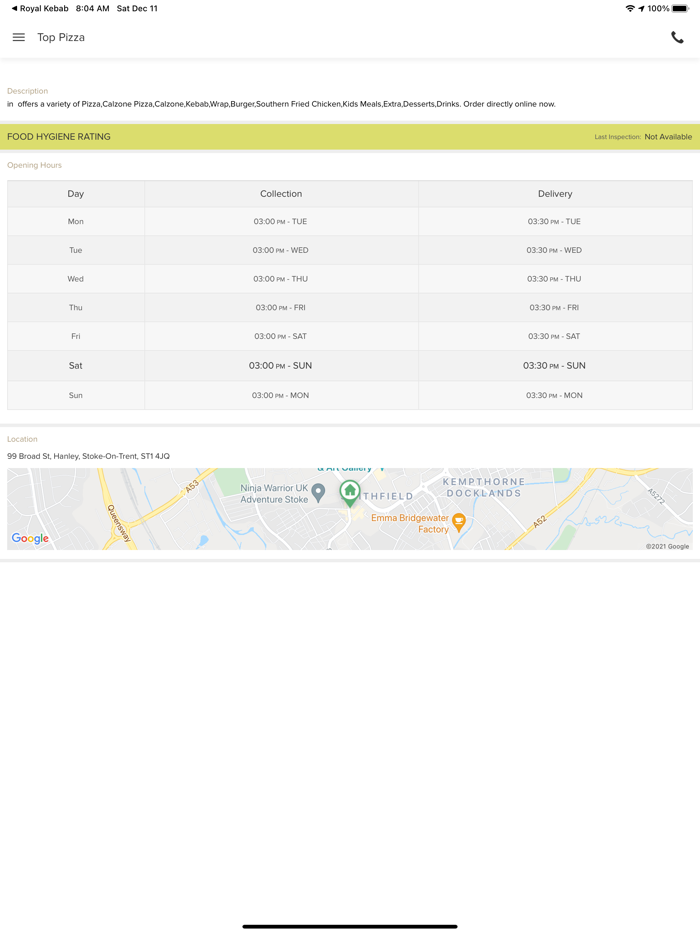Select Sunday collection hours 03:00 PM - MON
This screenshot has height=934, width=700.
click(281, 395)
